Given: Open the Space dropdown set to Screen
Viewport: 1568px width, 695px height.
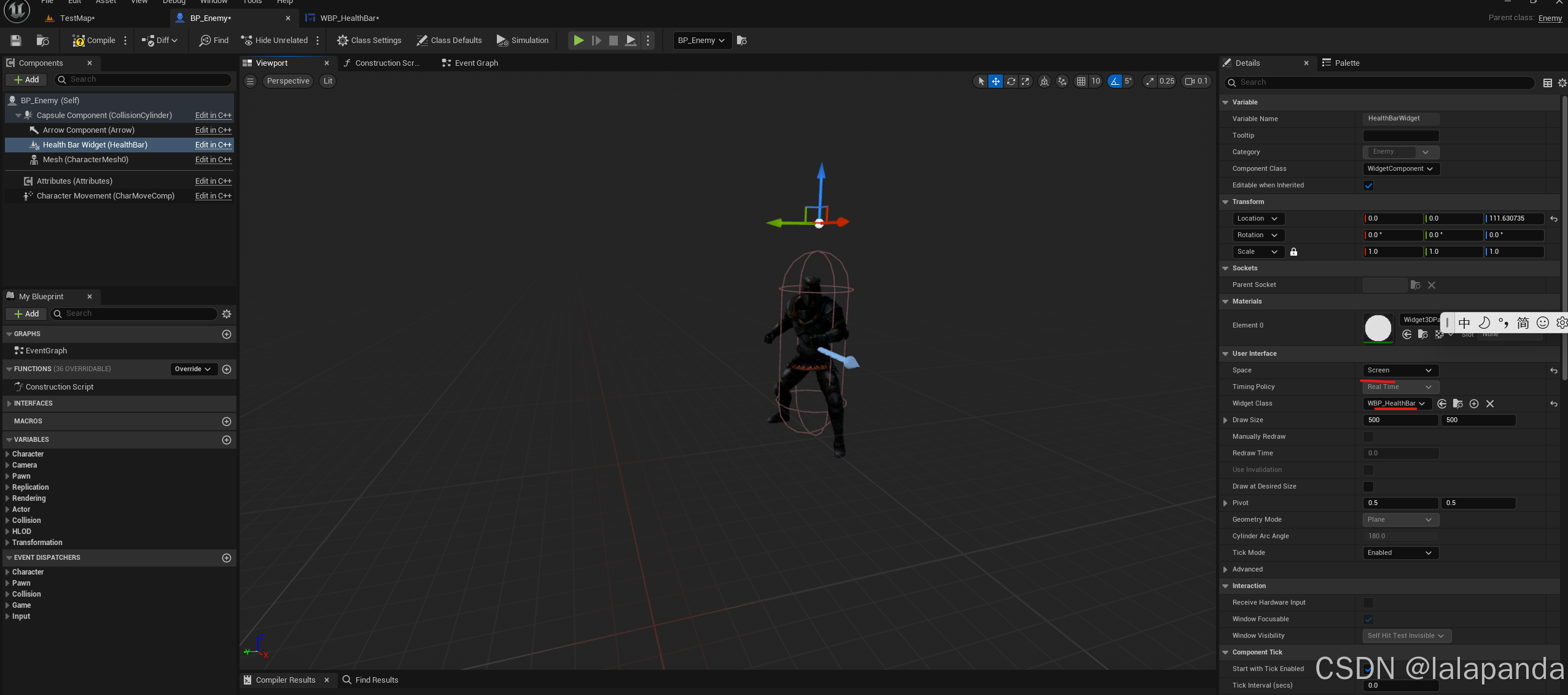Looking at the screenshot, I should pos(1400,371).
